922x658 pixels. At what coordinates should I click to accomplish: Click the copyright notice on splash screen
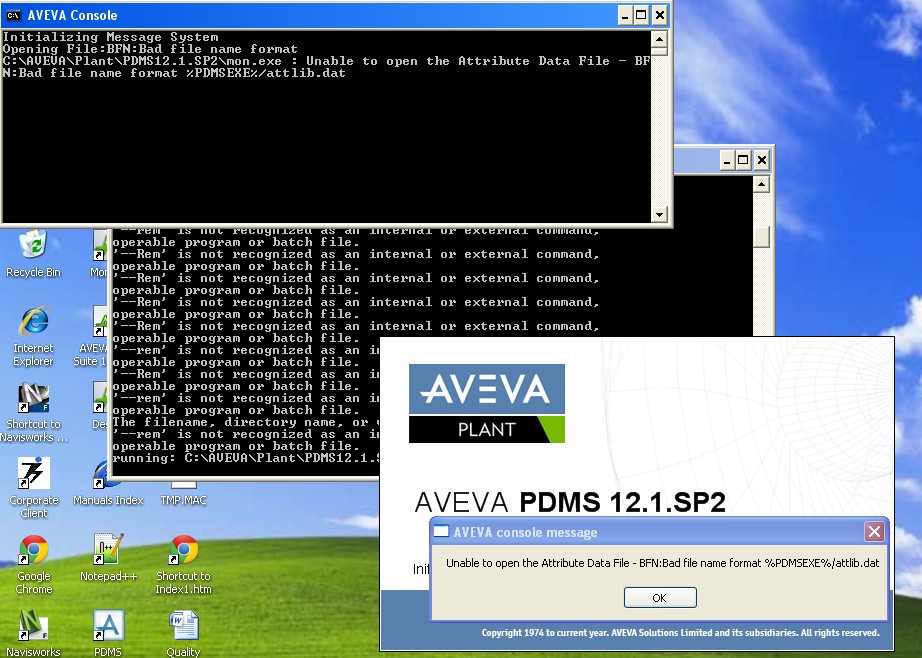pos(680,633)
